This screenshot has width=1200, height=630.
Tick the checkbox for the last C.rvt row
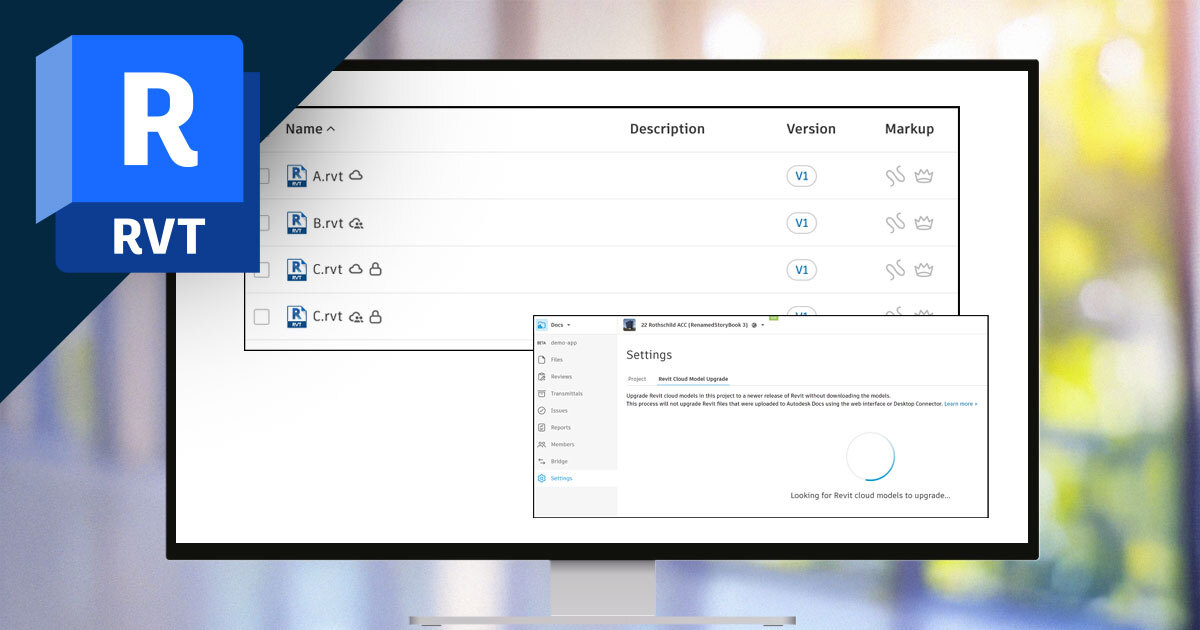(x=261, y=317)
